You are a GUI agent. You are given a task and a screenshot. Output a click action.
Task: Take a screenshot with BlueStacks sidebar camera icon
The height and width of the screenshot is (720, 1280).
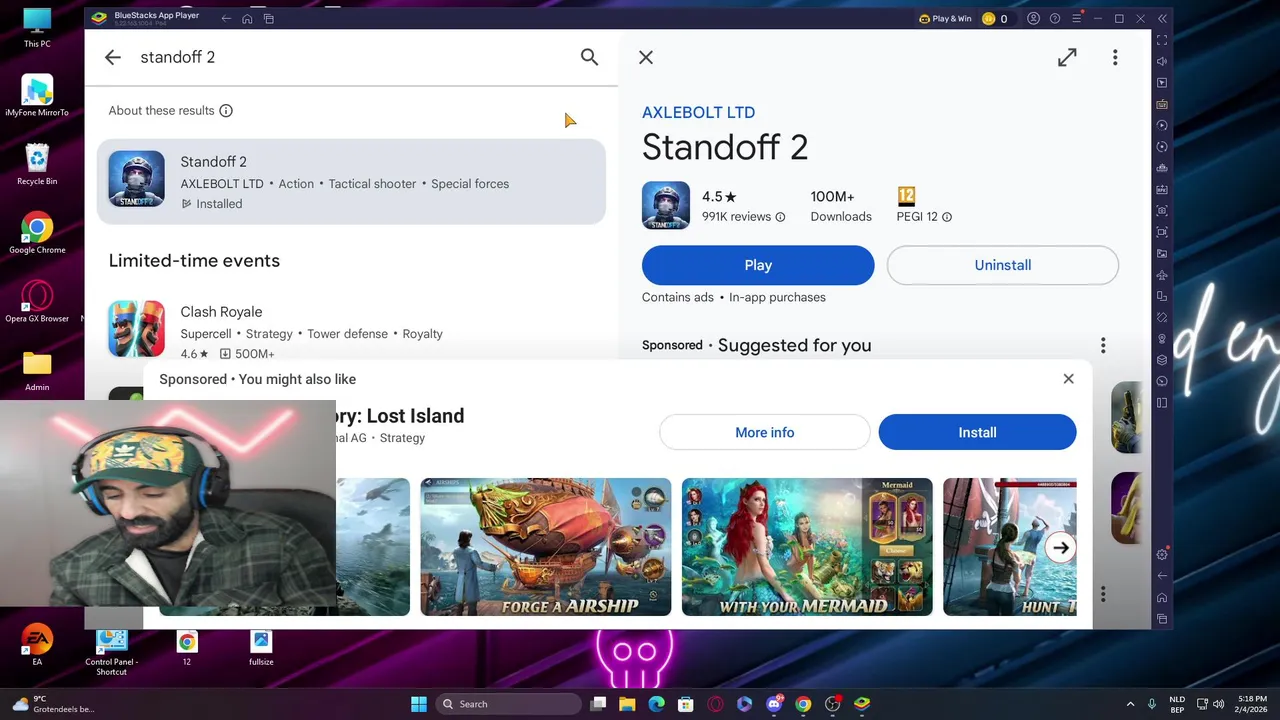pyautogui.click(x=1161, y=211)
